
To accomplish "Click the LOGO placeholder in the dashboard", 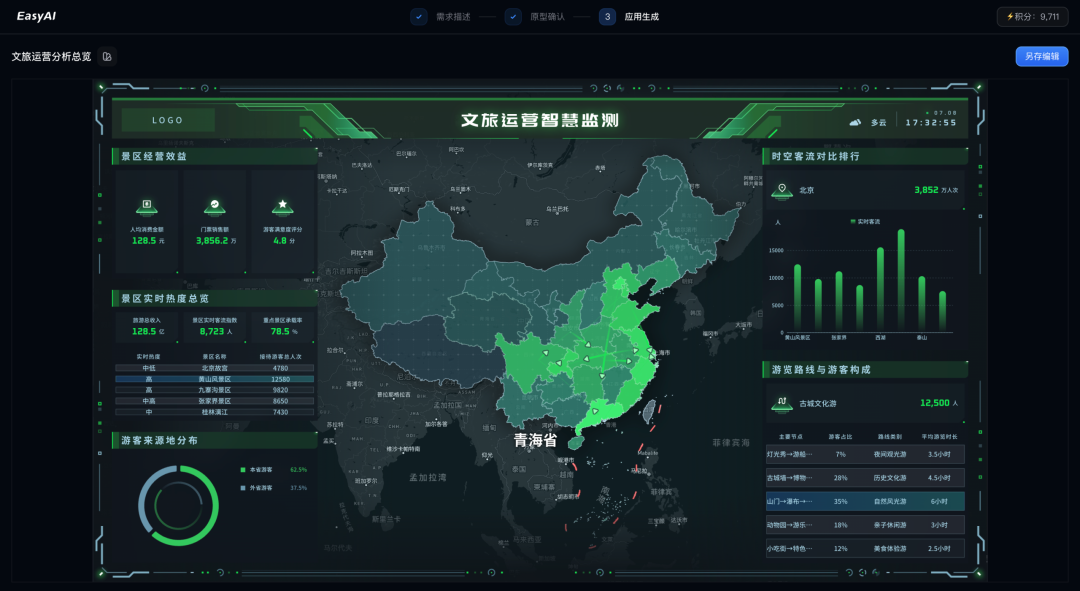I will click(168, 120).
